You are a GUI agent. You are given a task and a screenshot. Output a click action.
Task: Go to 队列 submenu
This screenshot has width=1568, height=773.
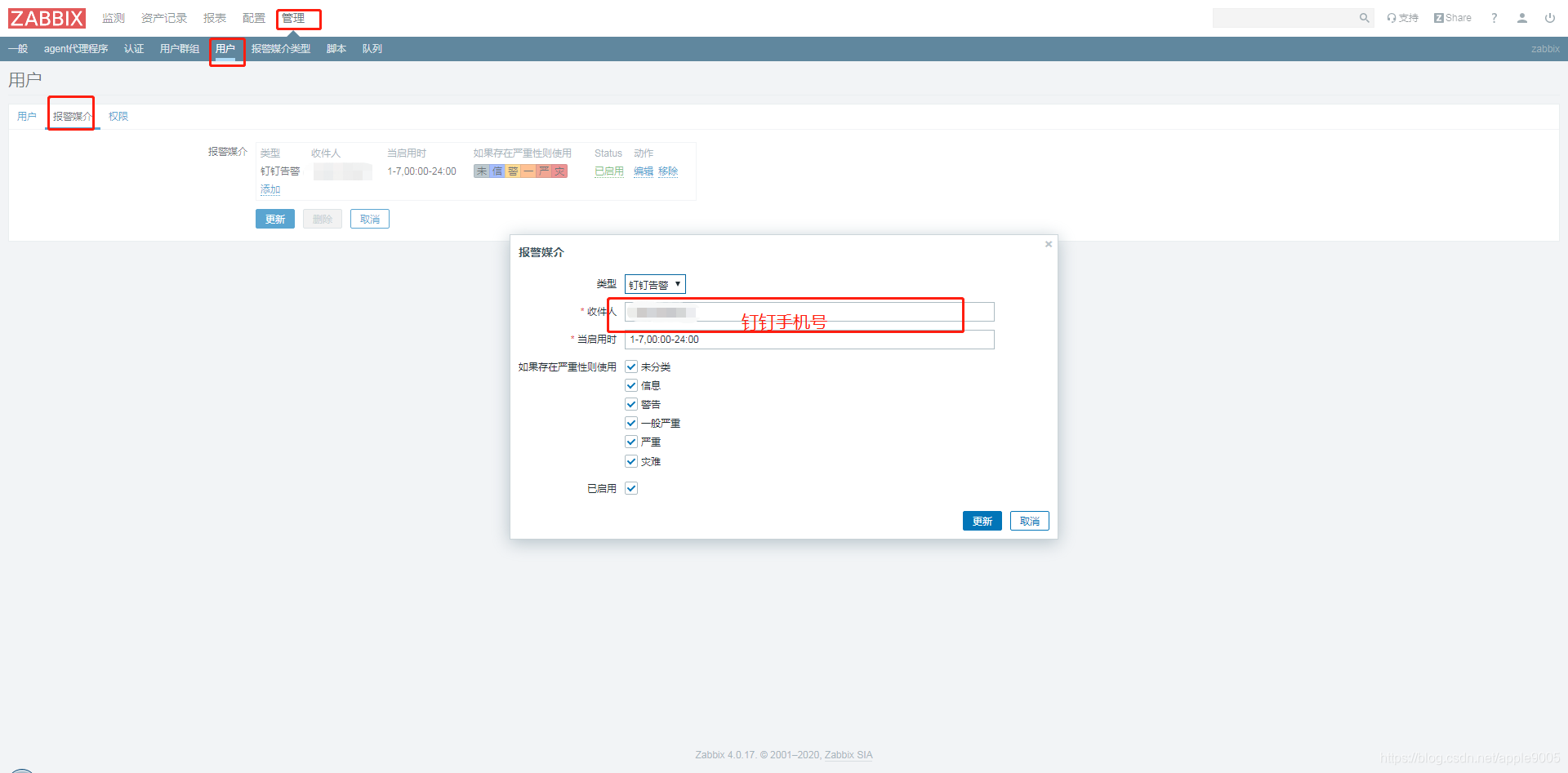372,49
